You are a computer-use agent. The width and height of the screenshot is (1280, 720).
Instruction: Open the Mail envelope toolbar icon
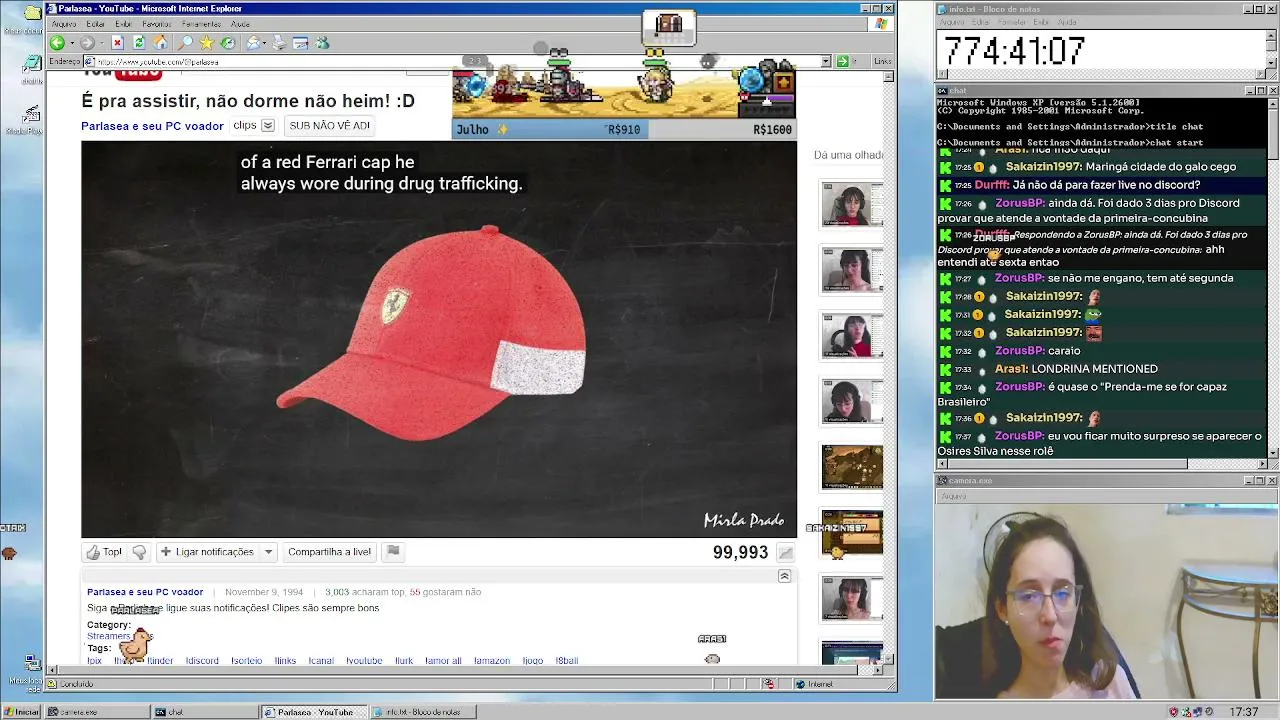254,43
